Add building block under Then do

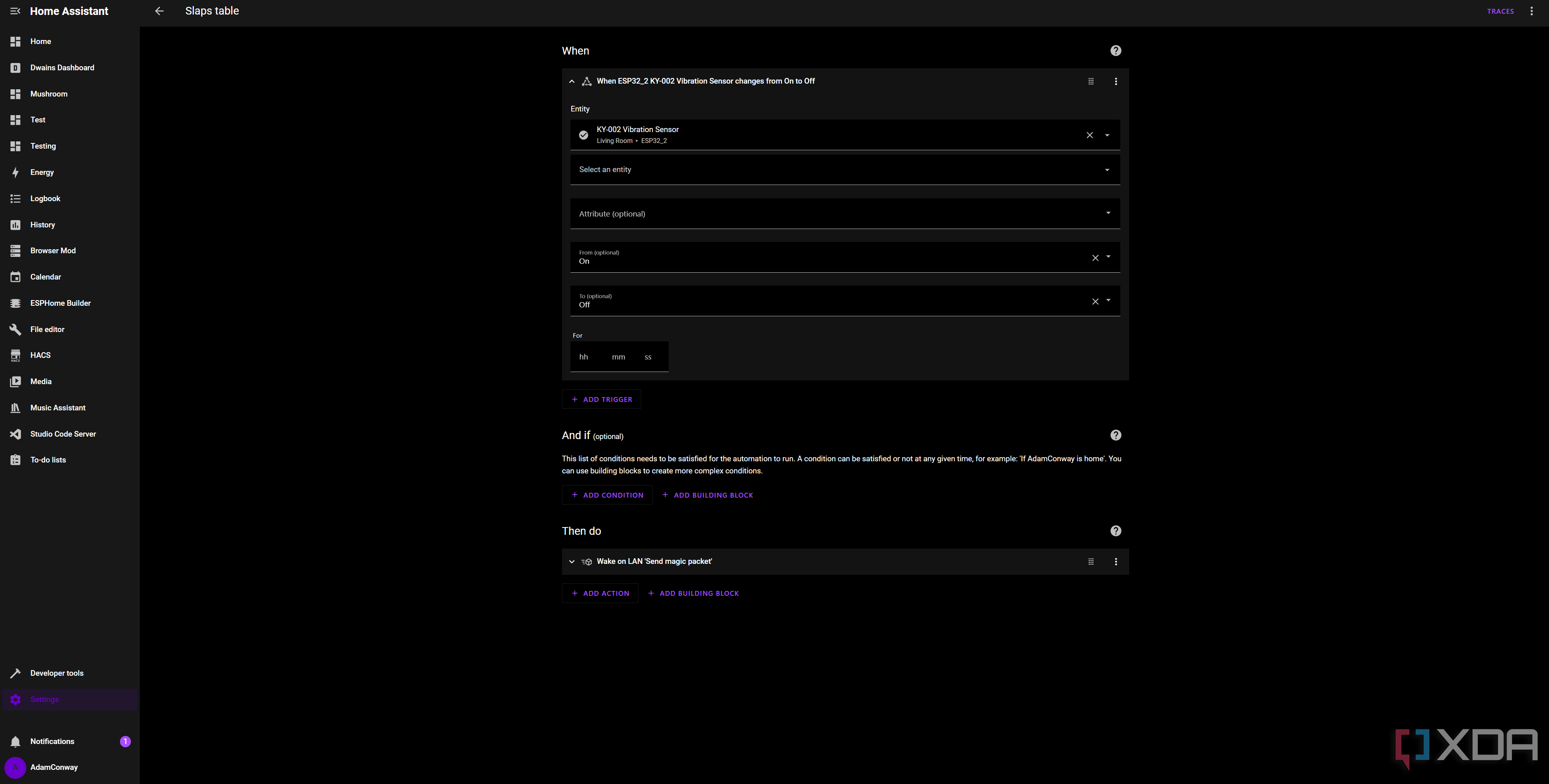[693, 593]
